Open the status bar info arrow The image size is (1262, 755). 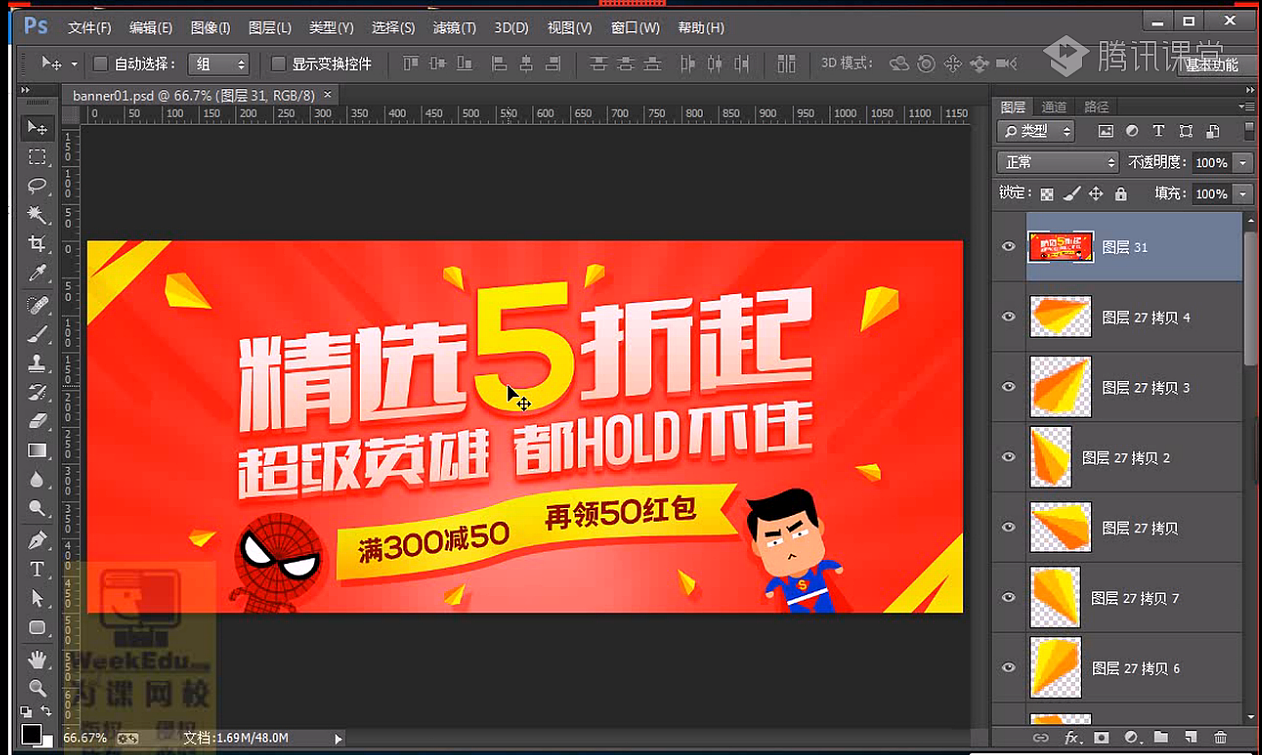click(338, 739)
